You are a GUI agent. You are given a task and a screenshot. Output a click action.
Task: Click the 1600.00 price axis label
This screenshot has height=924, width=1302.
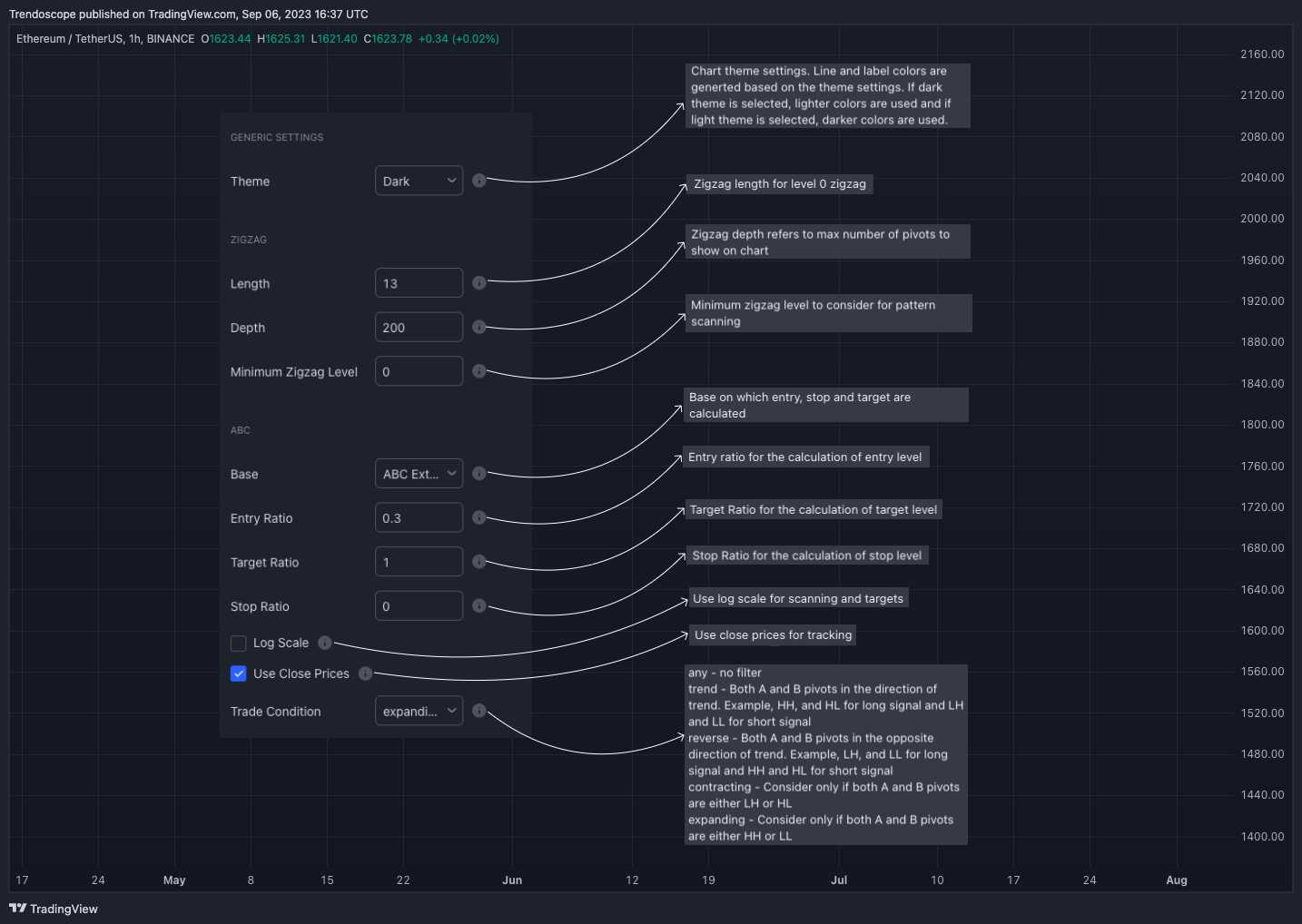[x=1262, y=631]
